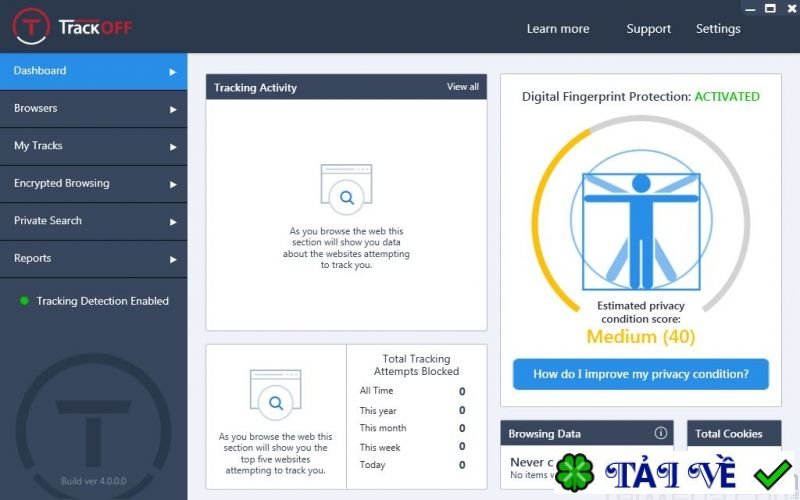Expand the Browsers arrow
The height and width of the screenshot is (500, 800).
coord(173,109)
